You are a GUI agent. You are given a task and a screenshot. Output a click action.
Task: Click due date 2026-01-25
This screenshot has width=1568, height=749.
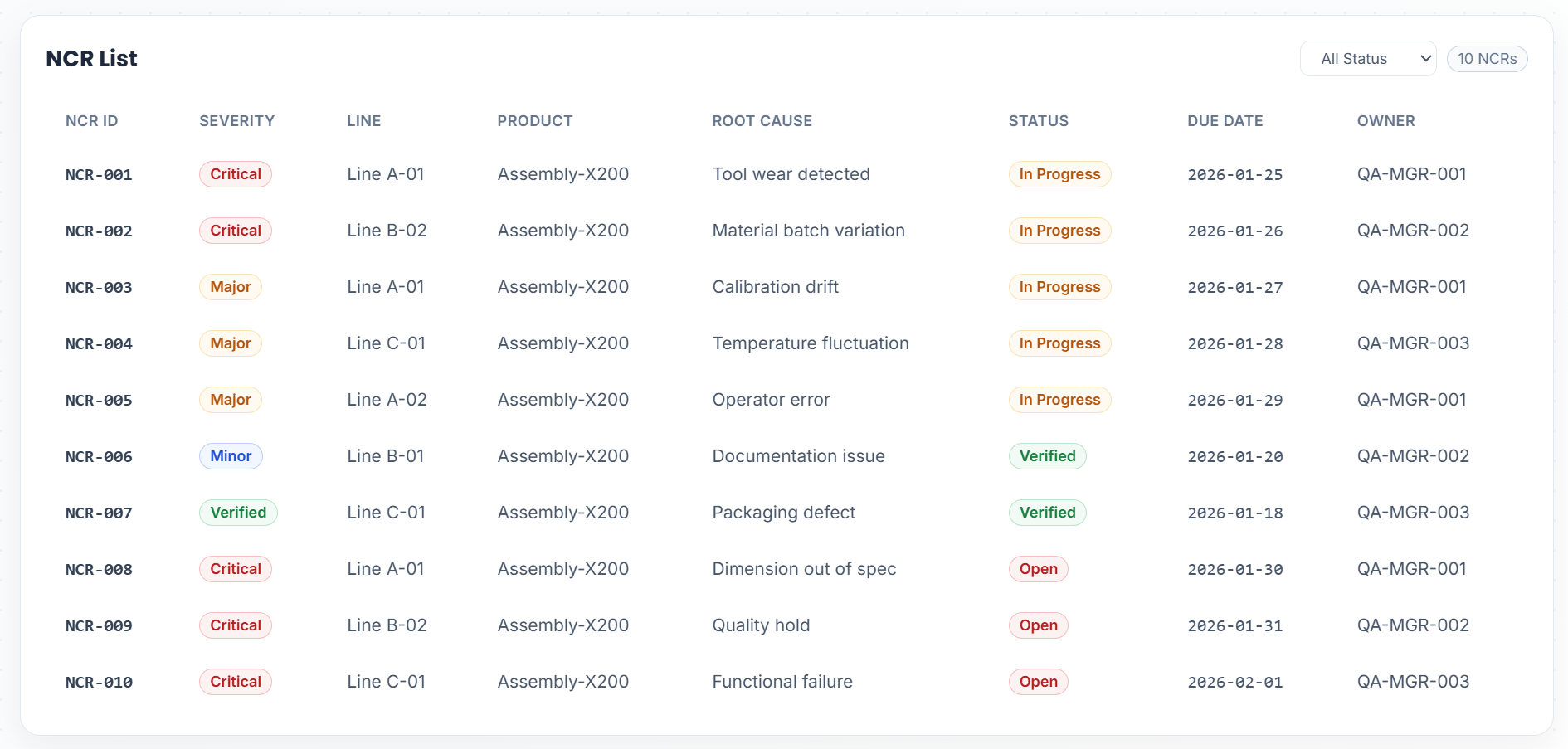pyautogui.click(x=1234, y=175)
